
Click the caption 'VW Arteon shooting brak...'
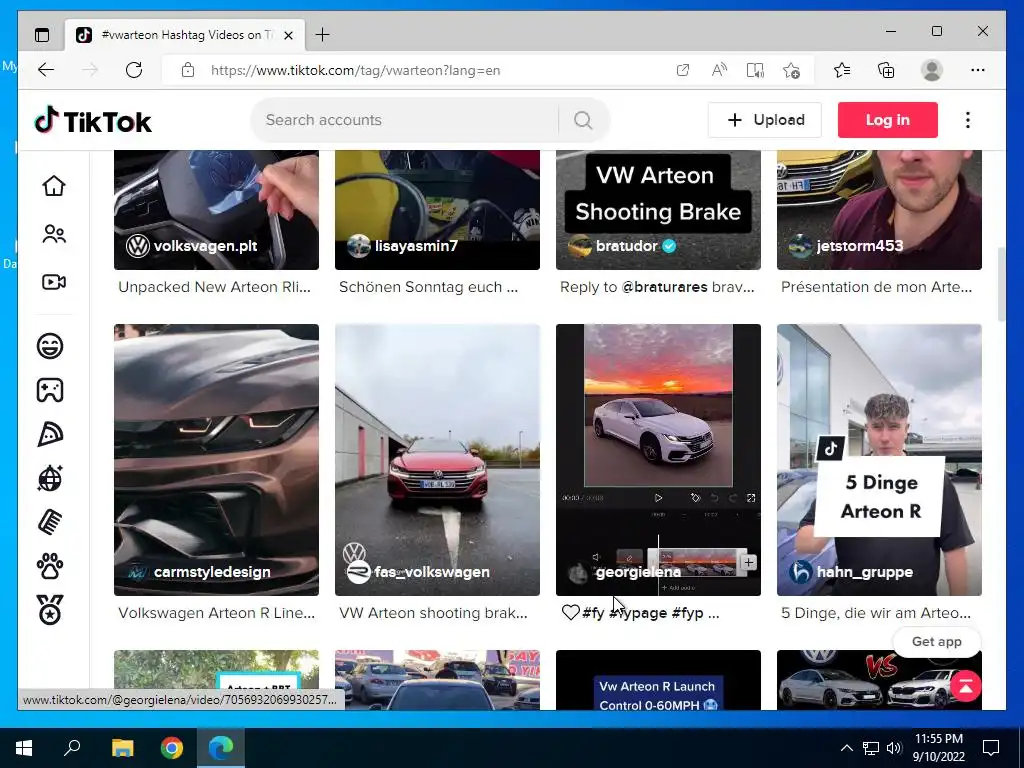click(433, 613)
